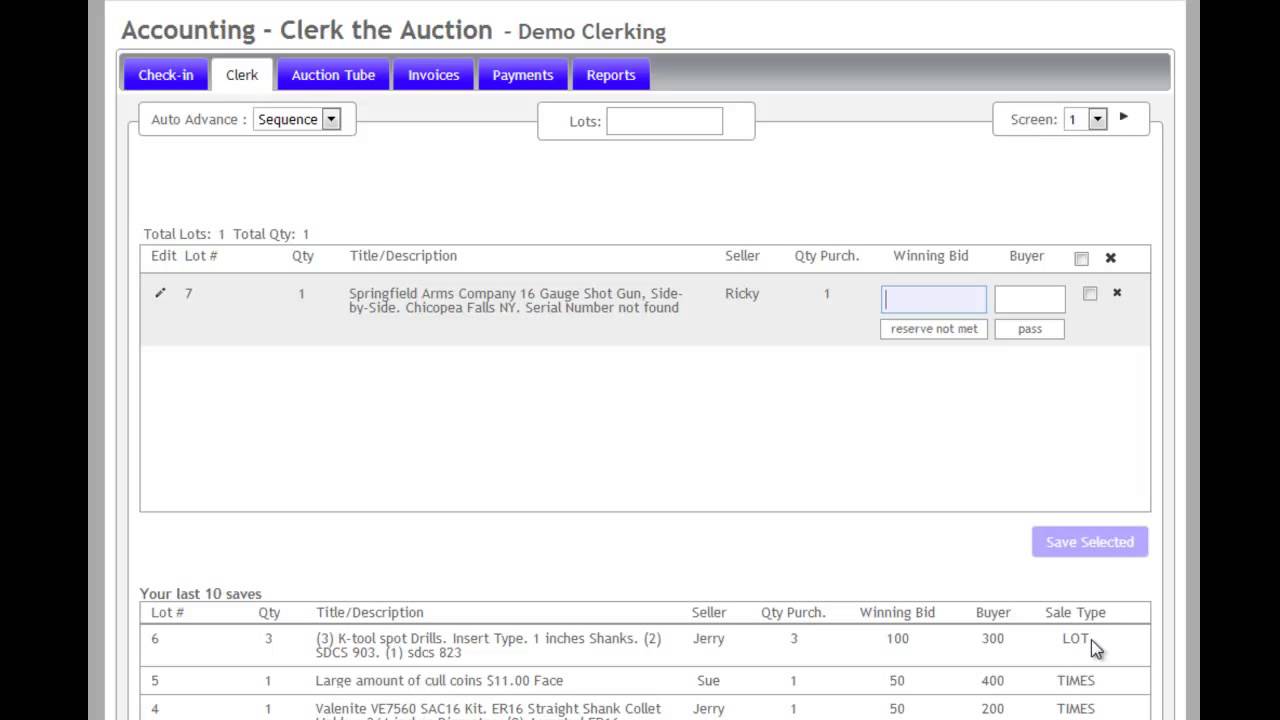
Task: Go to the Invoices tab
Action: point(434,75)
